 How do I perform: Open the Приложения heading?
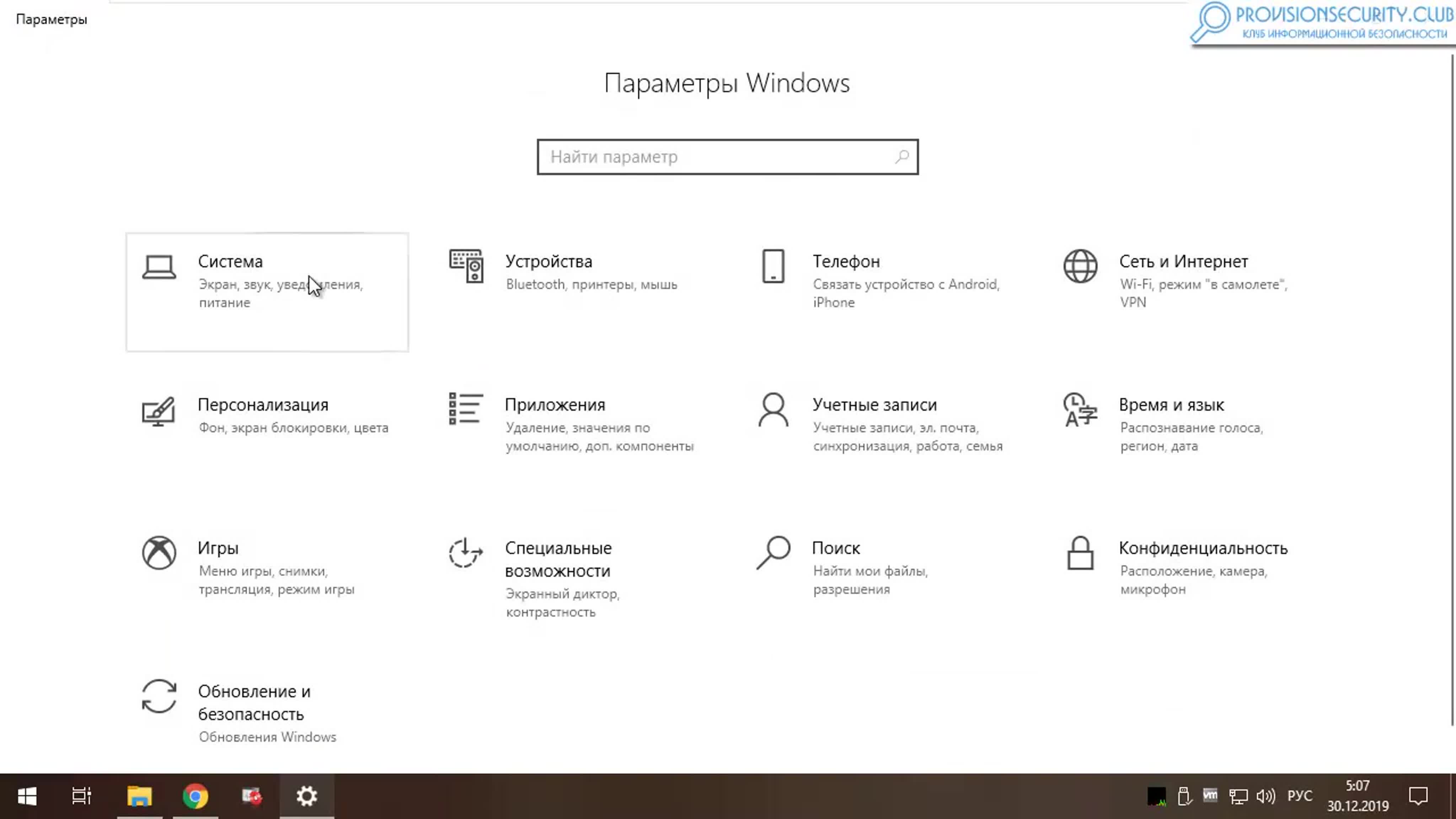[x=555, y=405]
